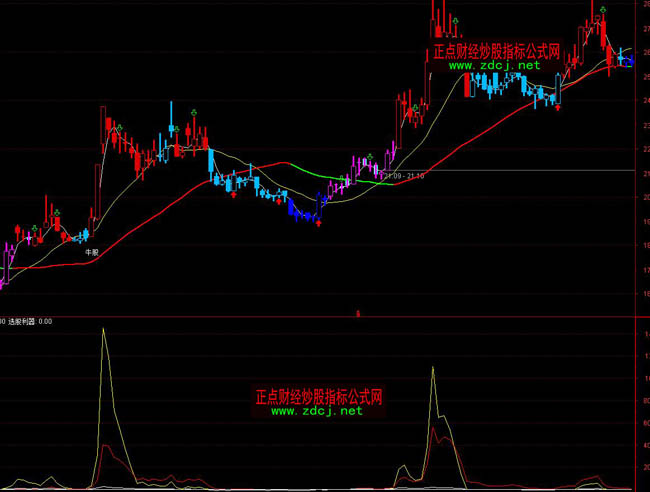
Task: Click the tallest yellow peak in the indicator panel
Action: [x=104, y=330]
